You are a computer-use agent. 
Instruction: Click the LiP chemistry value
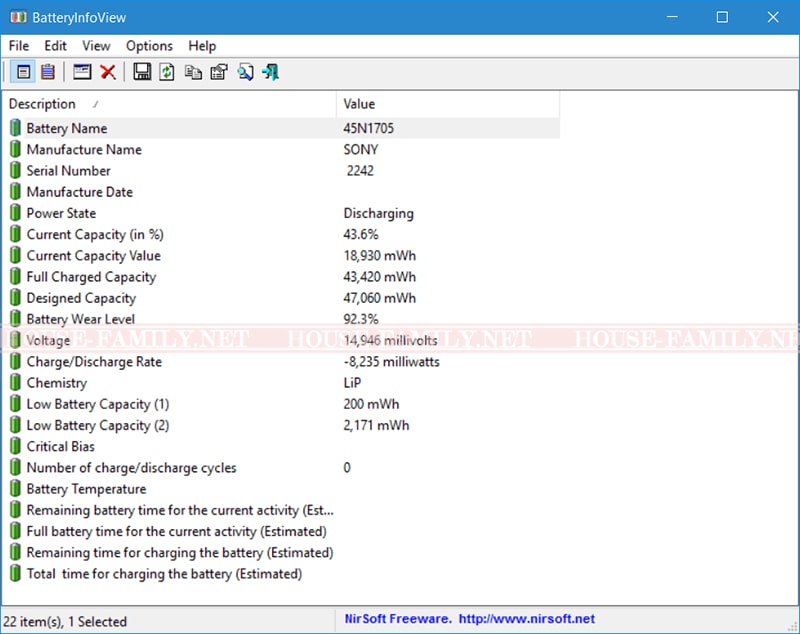[352, 383]
